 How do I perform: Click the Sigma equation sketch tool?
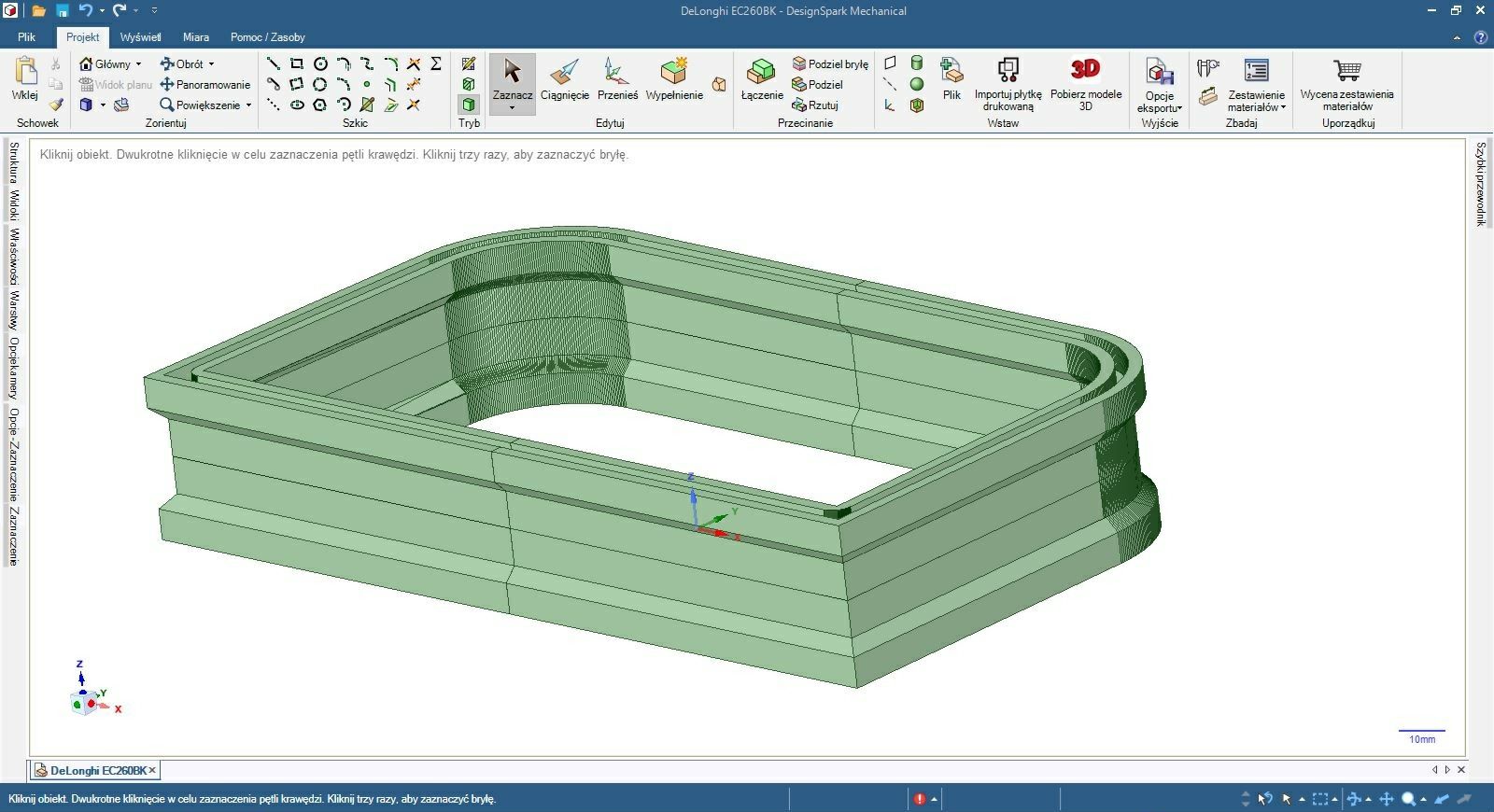[x=436, y=63]
